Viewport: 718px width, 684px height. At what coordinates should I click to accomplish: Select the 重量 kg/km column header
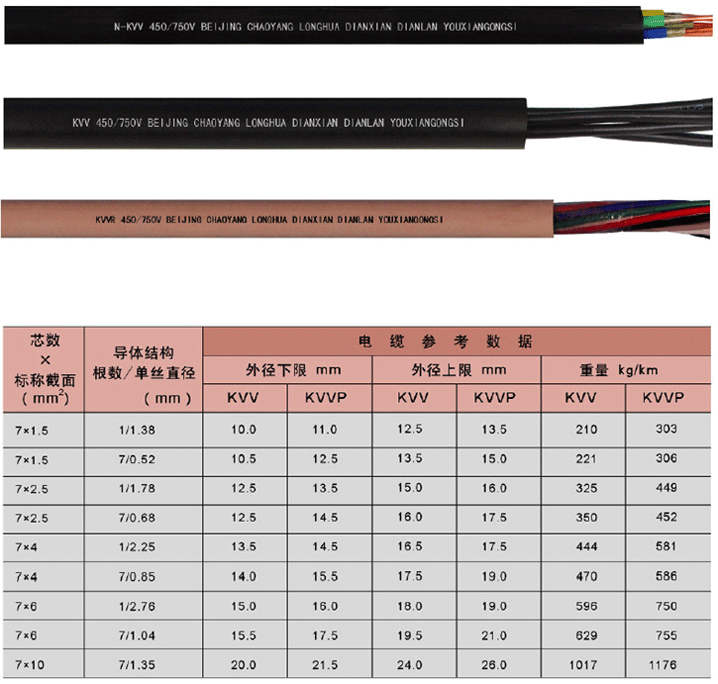(x=625, y=369)
